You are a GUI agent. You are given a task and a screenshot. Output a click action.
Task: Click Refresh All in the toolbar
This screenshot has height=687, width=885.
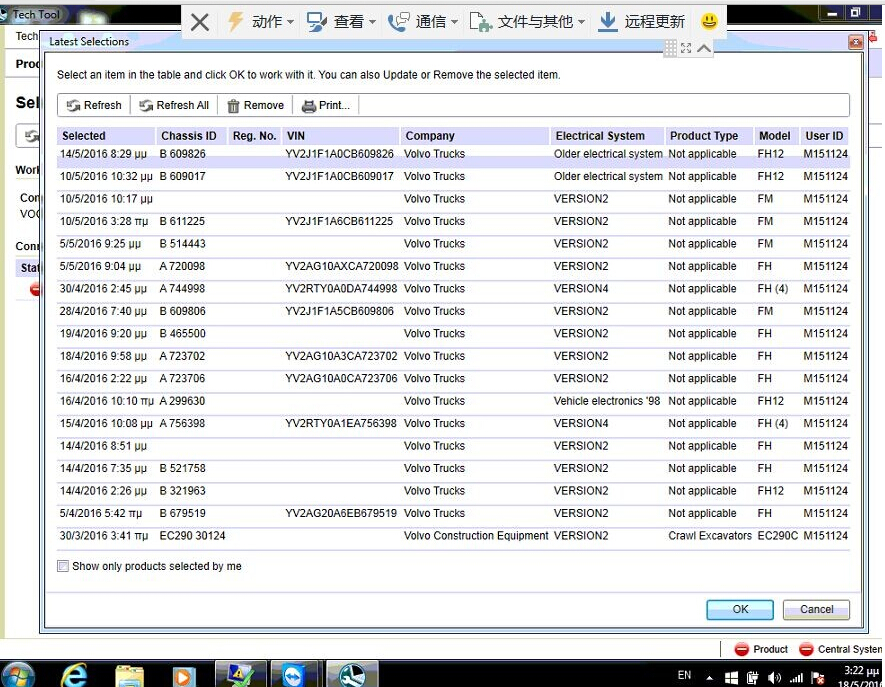coord(174,106)
